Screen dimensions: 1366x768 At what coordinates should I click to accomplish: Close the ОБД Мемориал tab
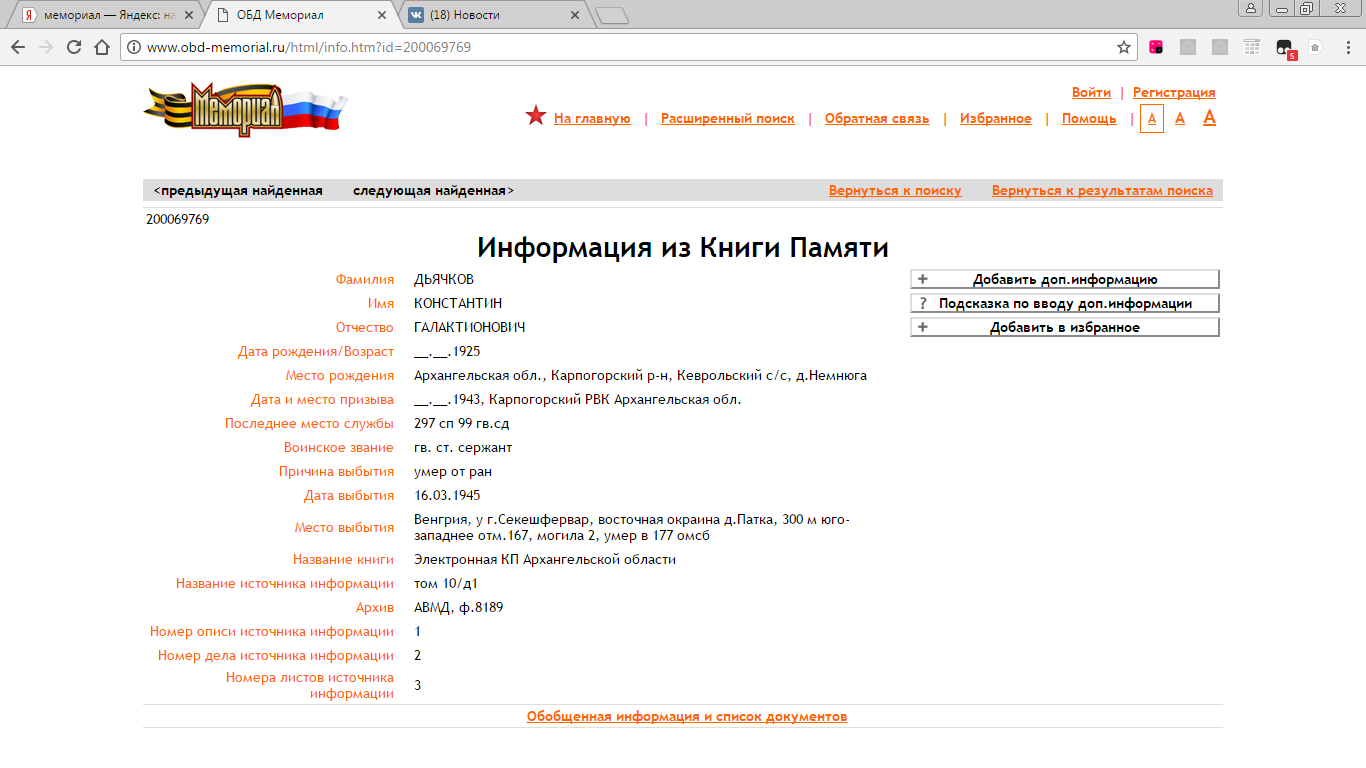pos(382,15)
